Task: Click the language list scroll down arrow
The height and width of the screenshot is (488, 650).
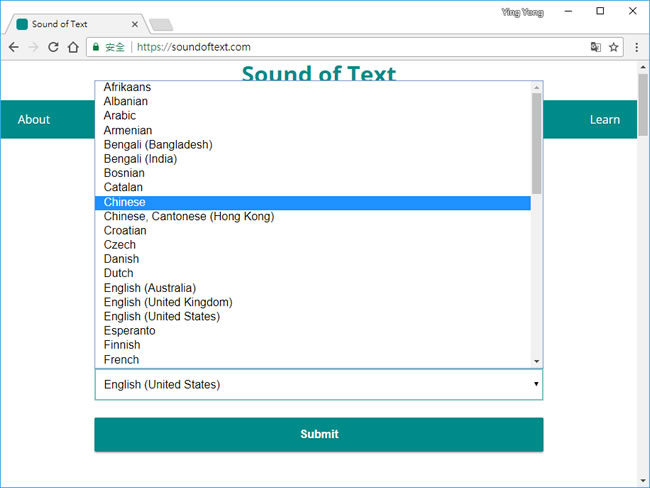Action: (537, 362)
